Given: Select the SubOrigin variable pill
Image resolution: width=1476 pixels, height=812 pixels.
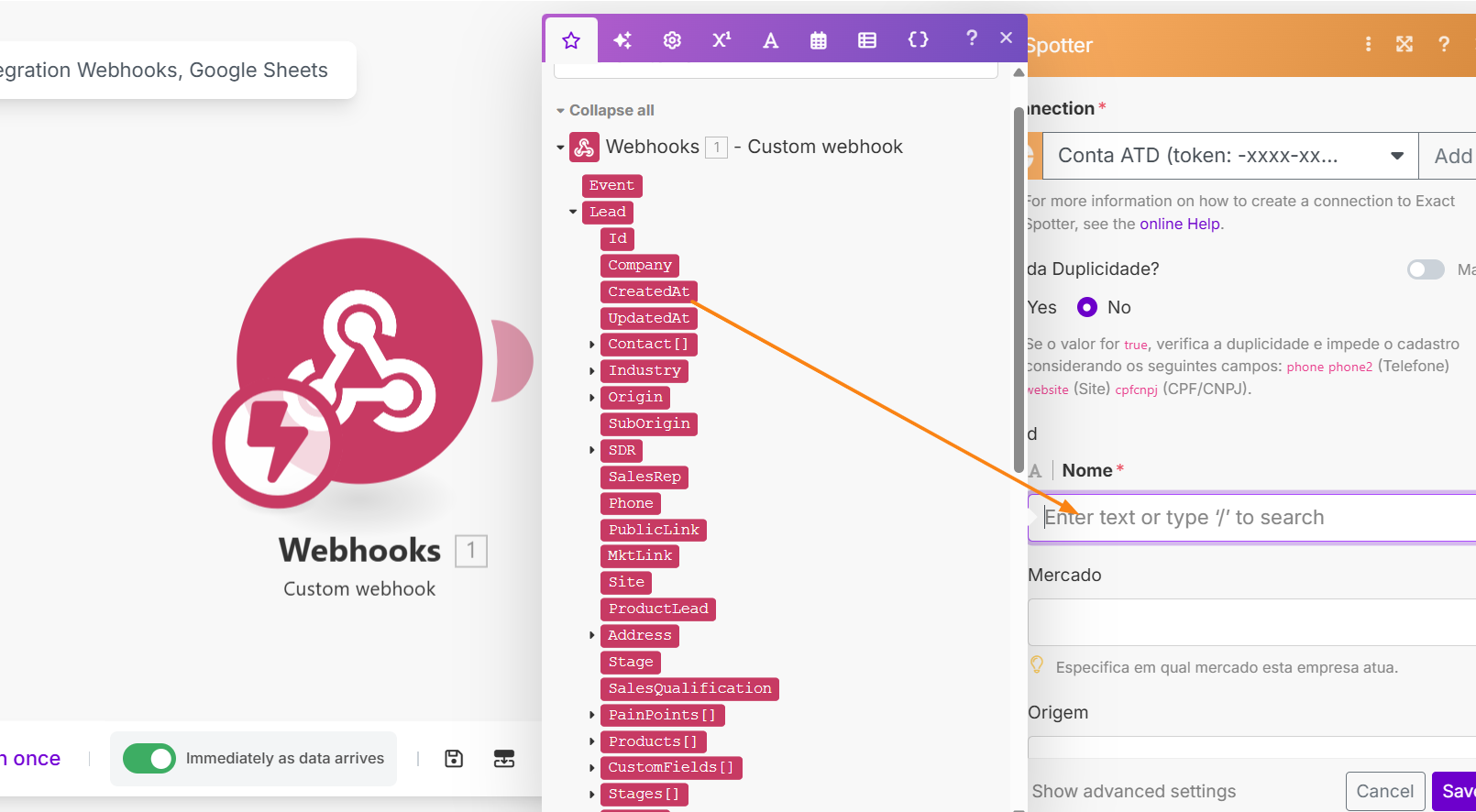Looking at the screenshot, I should tap(649, 424).
